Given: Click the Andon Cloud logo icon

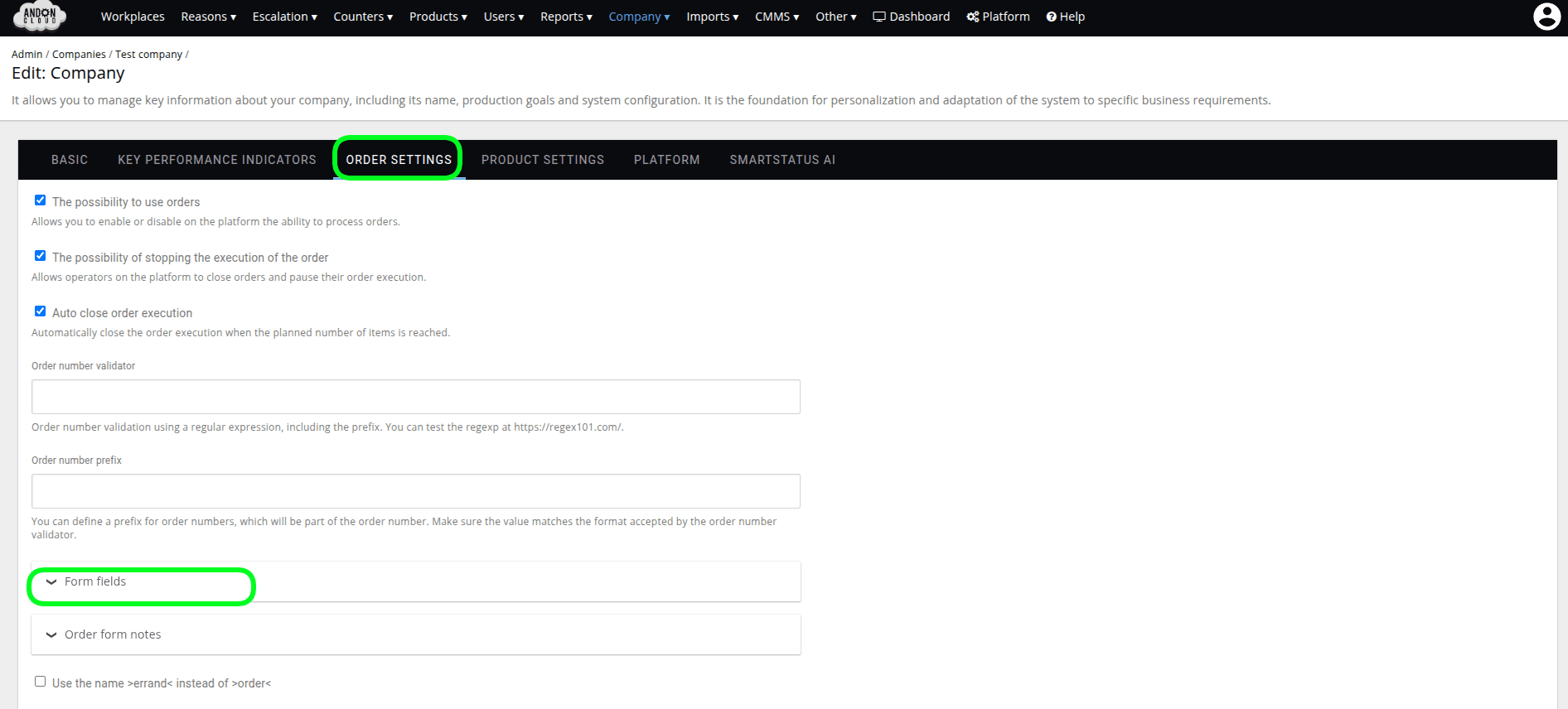Looking at the screenshot, I should (x=39, y=16).
